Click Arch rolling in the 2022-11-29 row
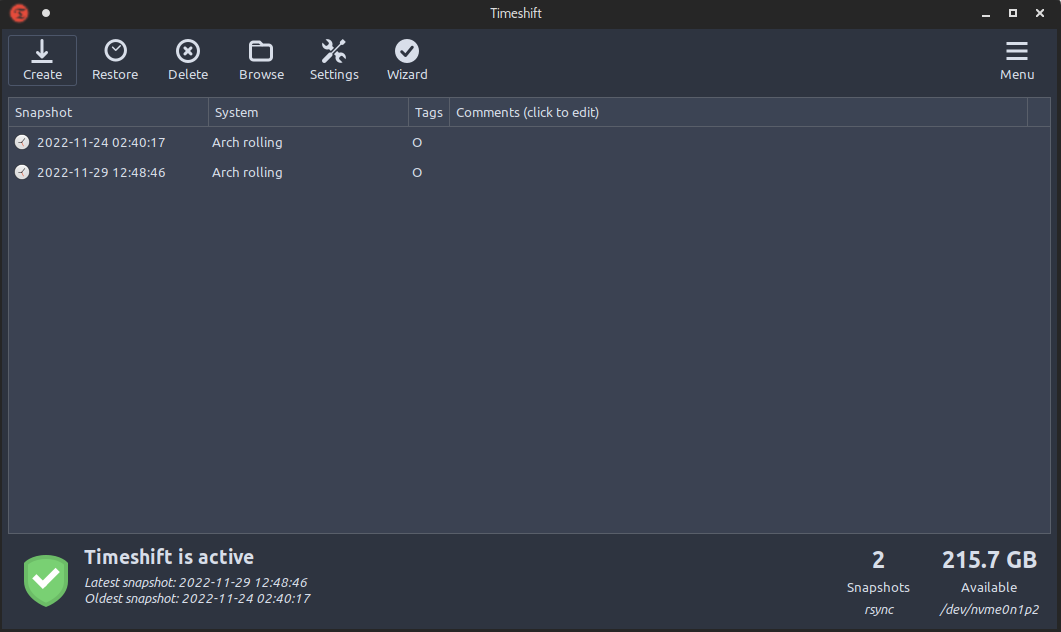 [x=247, y=173]
